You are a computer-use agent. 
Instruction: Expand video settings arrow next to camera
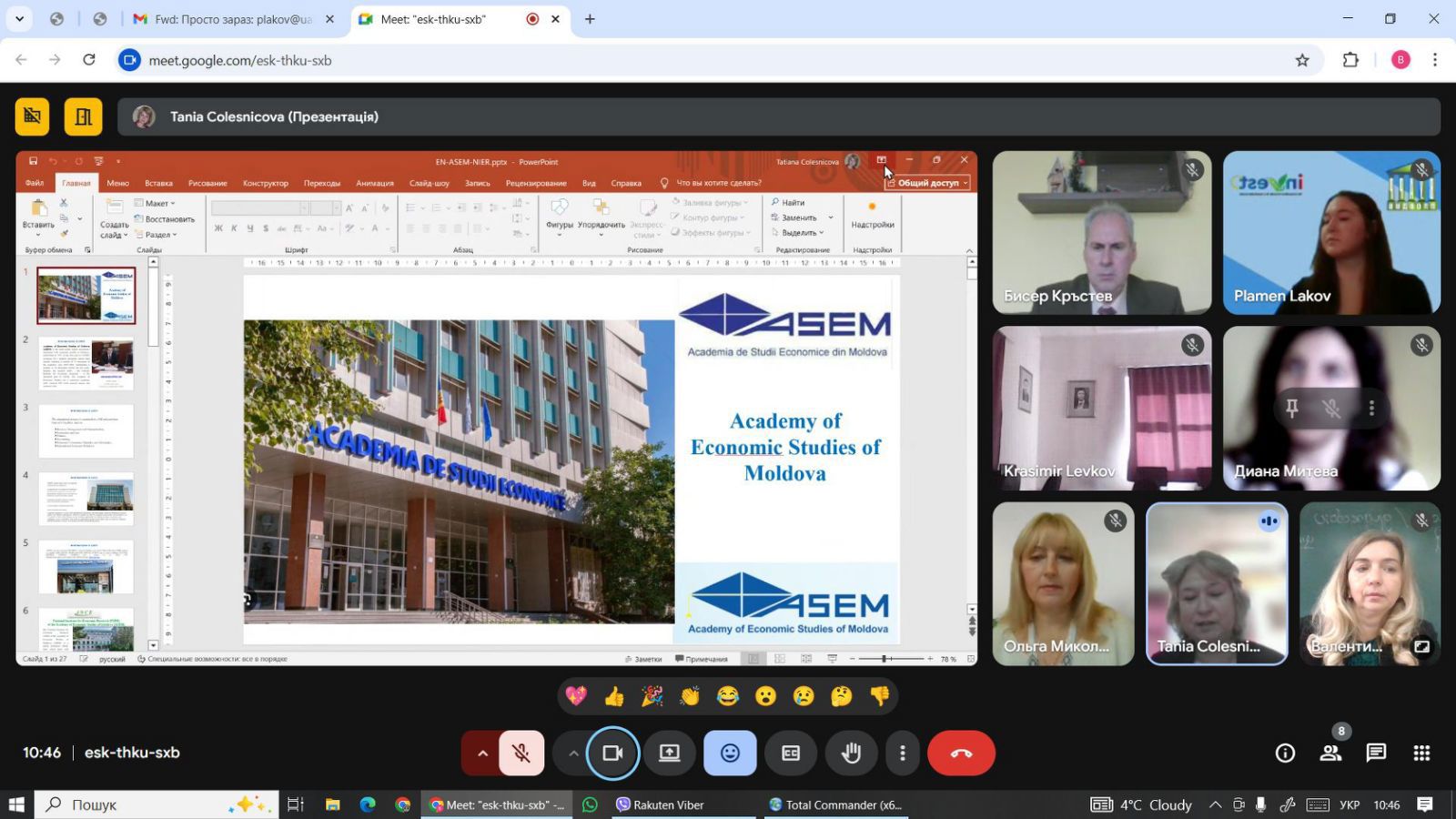click(x=573, y=753)
